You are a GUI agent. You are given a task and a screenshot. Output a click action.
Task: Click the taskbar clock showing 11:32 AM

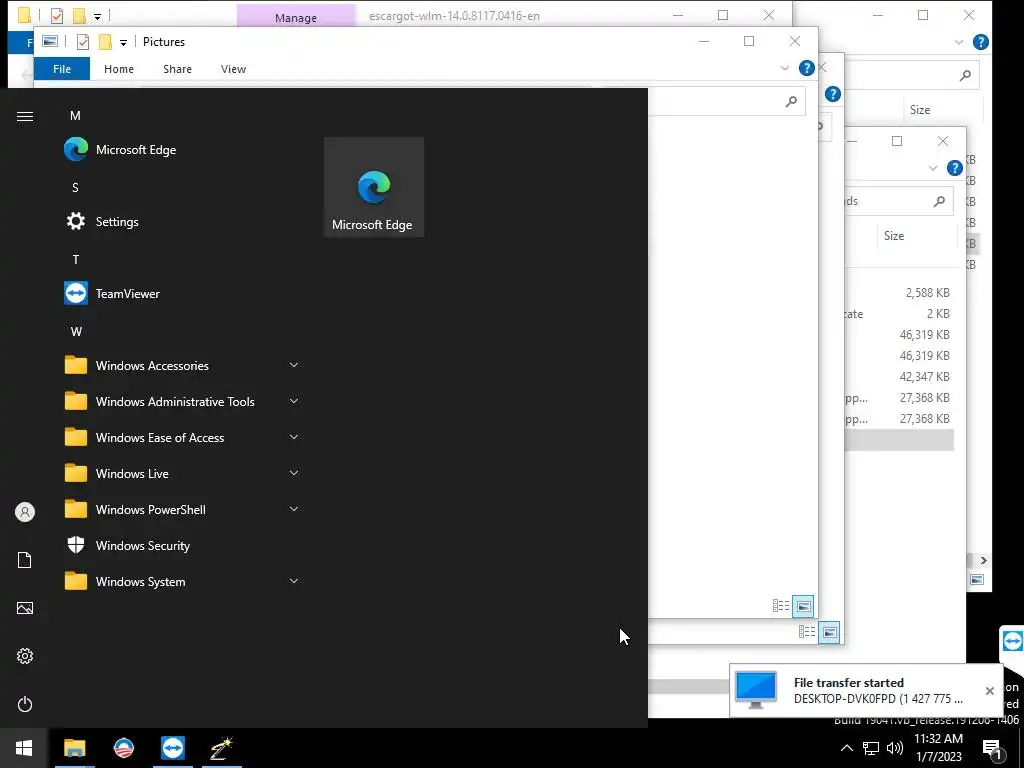click(938, 748)
